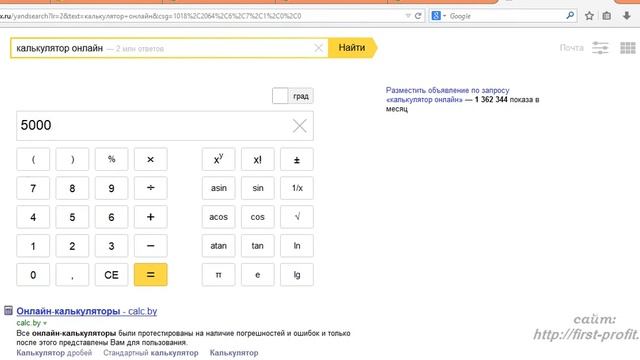
Task: Click digit 3 on the calculator
Action: [111, 246]
